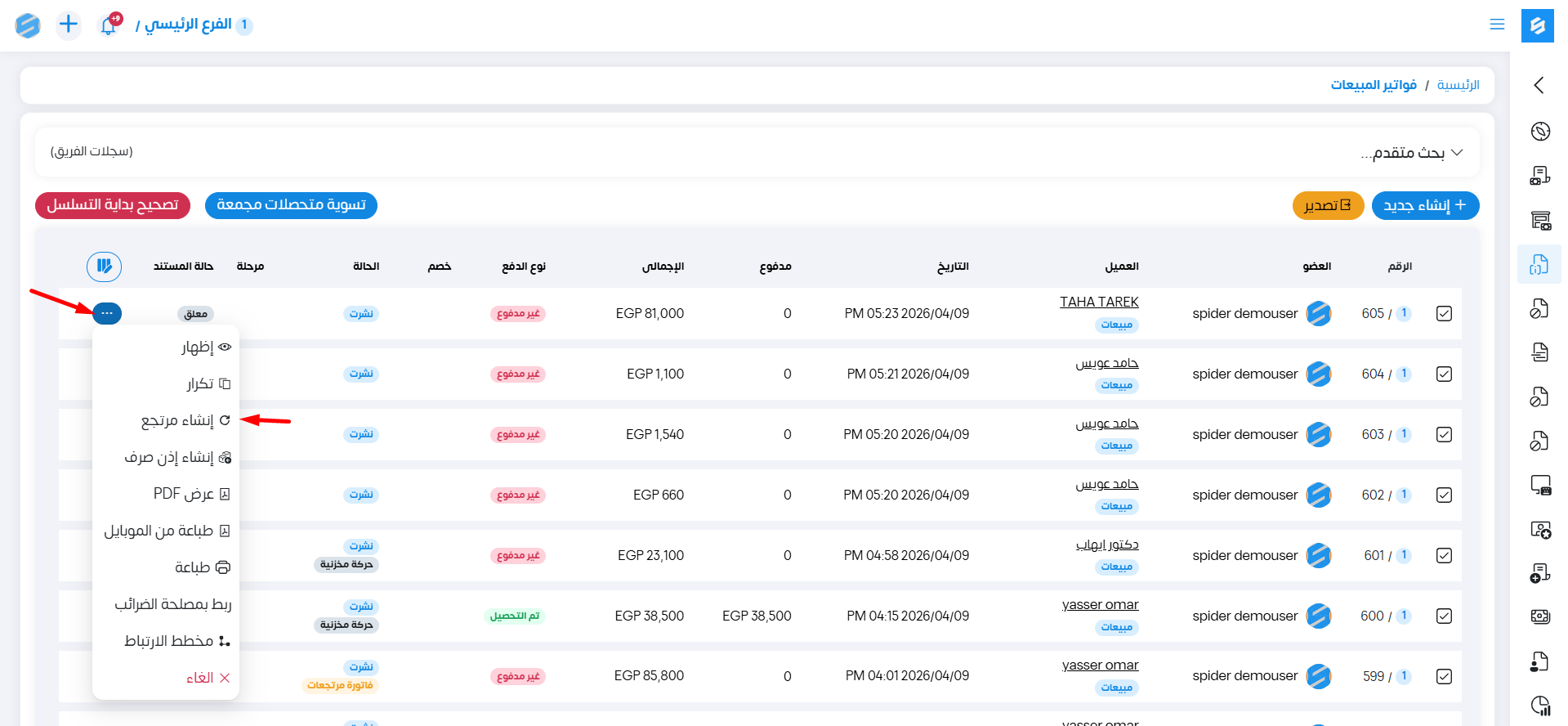Open حامد عويس link in invoice 604 row
This screenshot has height=726, width=1568.
(x=1107, y=363)
